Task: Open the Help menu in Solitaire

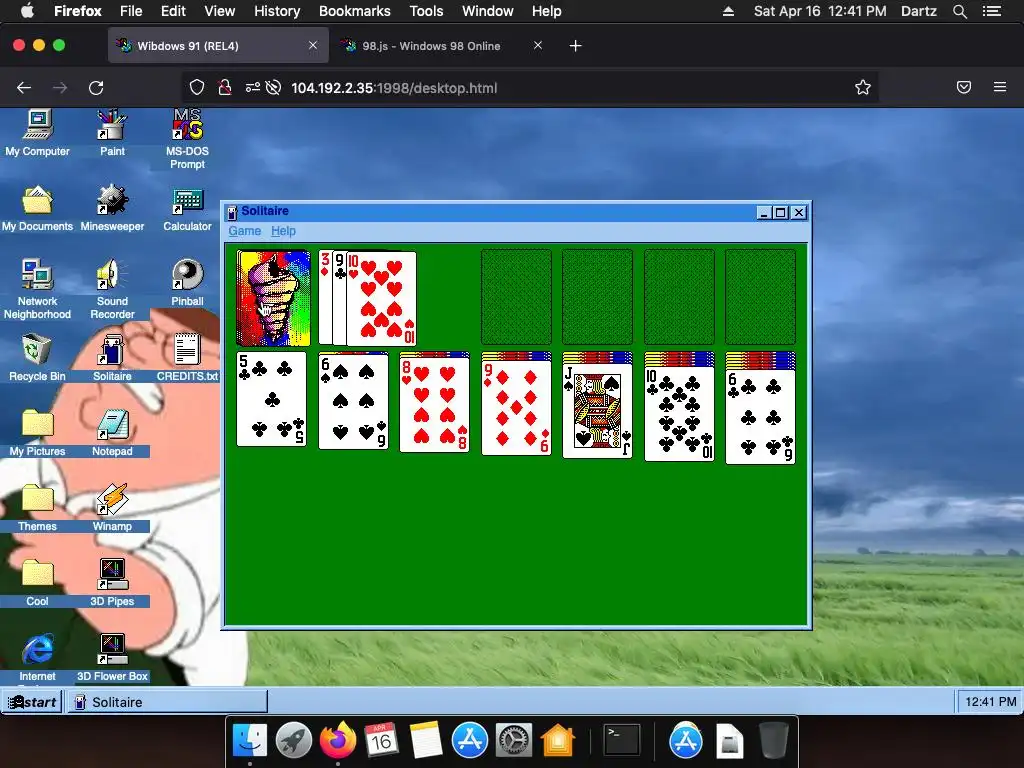Action: [283, 231]
